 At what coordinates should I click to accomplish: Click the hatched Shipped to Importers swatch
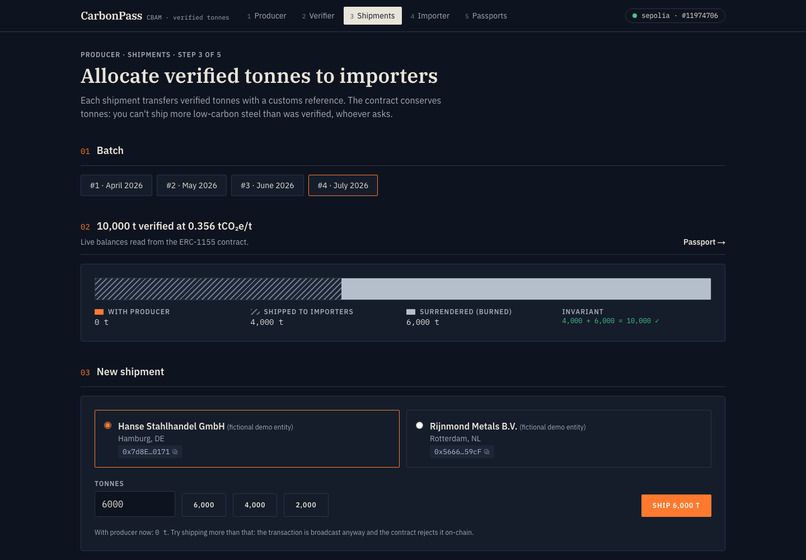click(255, 312)
